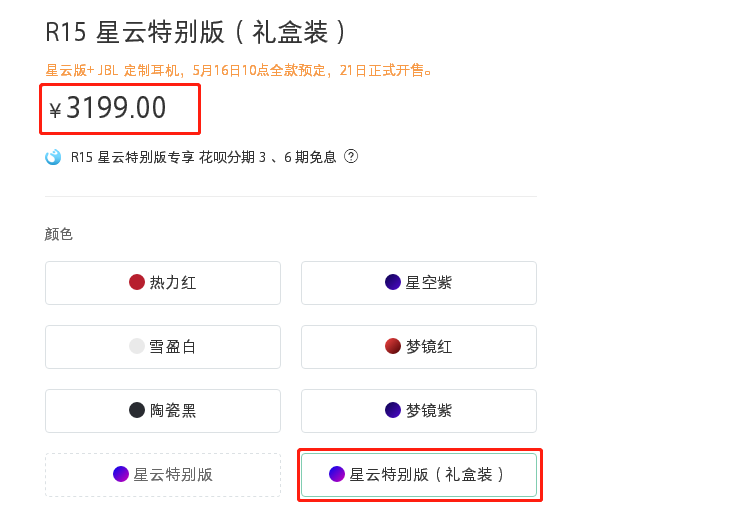742x513 pixels.
Task: Click the Huabei installment logo icon
Action: coord(53,157)
